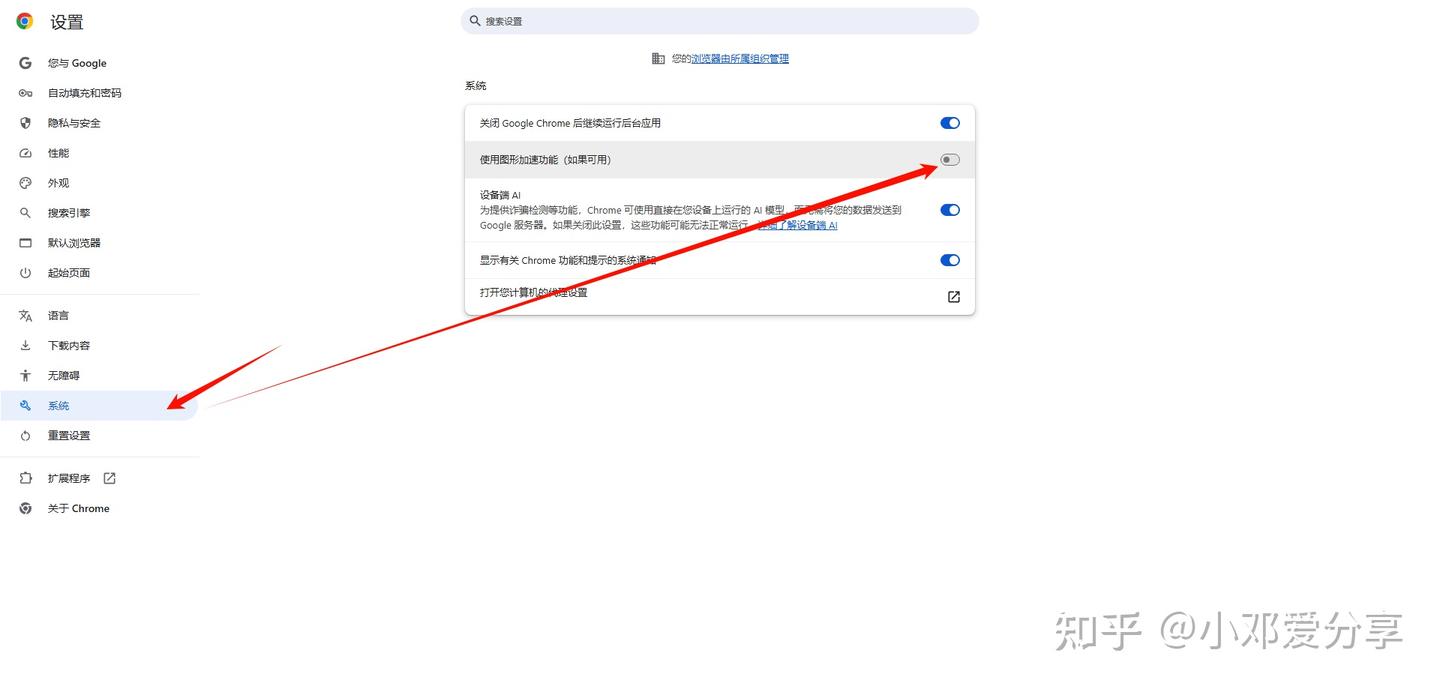Open proxy settings via external-link icon

[x=954, y=297]
